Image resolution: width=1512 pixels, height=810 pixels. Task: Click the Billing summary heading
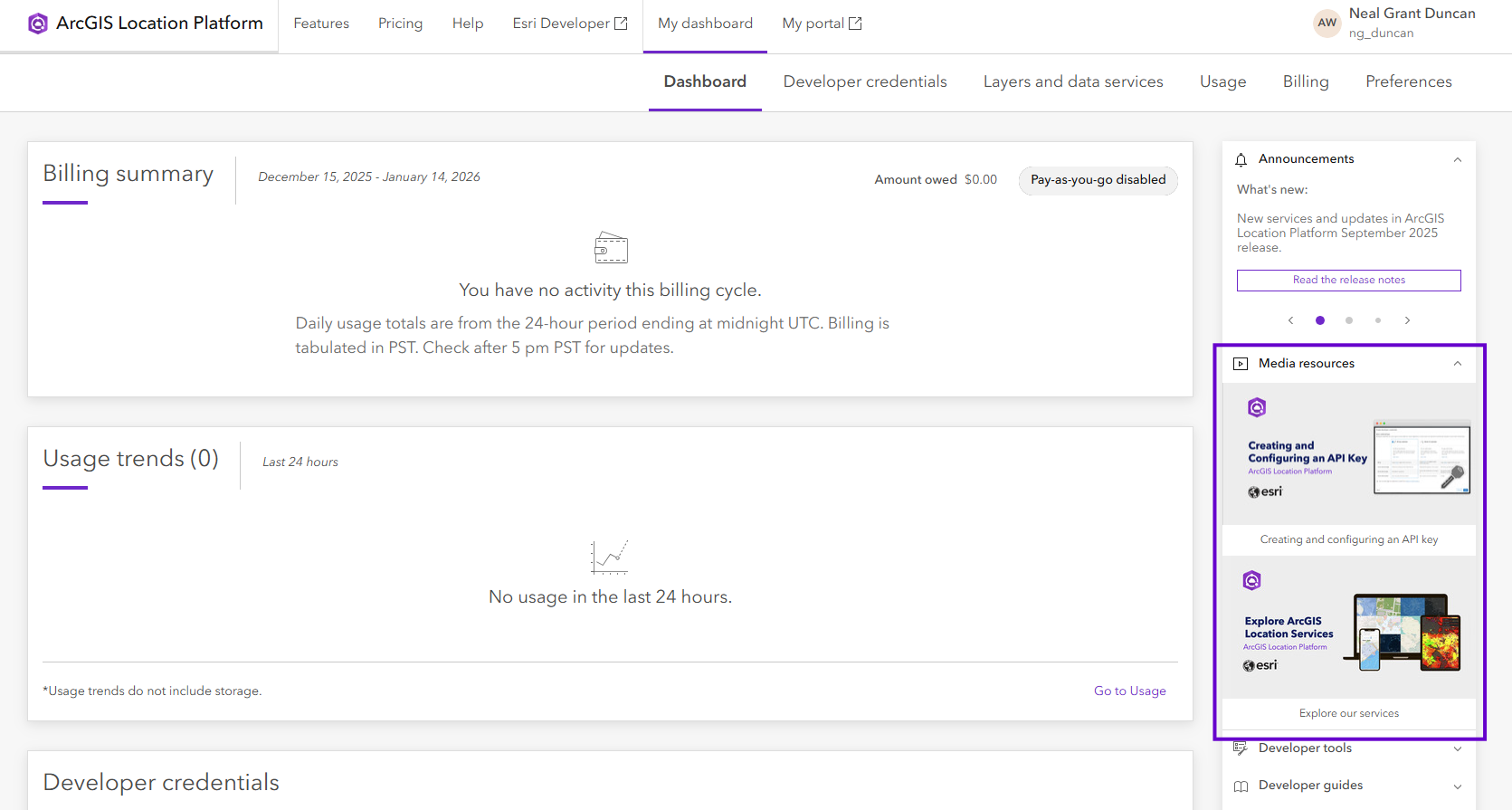pos(128,174)
